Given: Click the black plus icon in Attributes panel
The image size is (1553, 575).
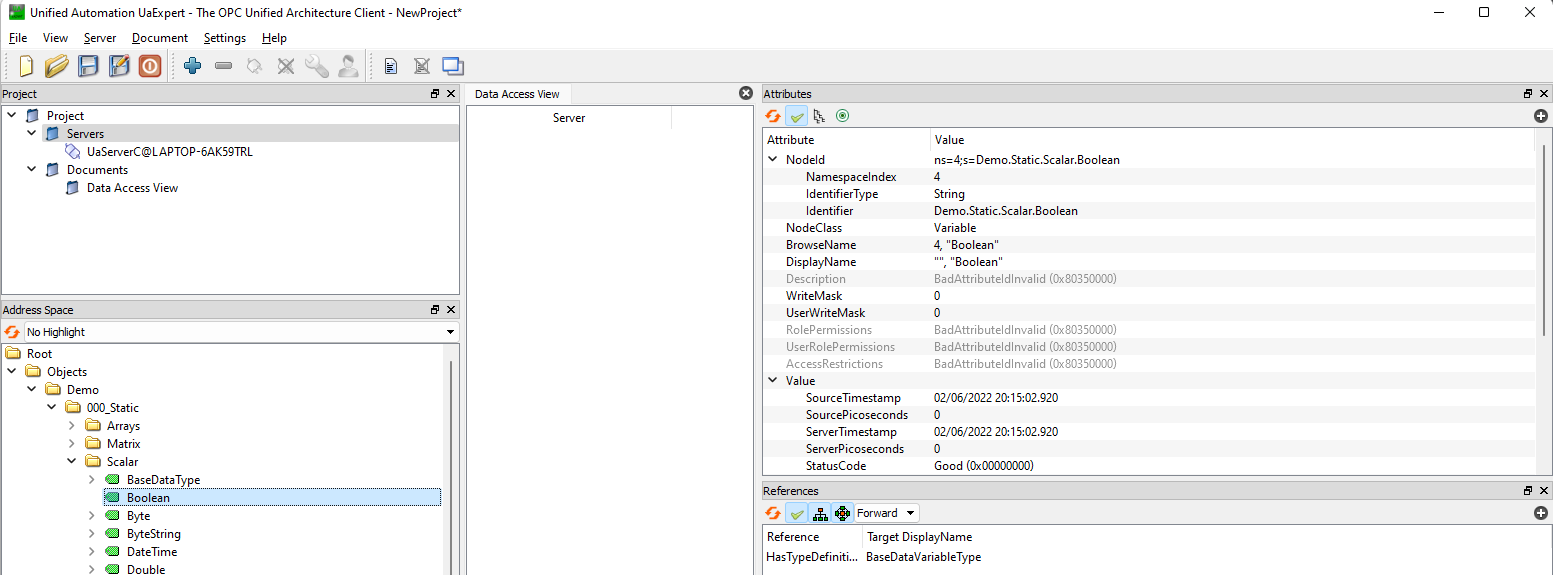Looking at the screenshot, I should [x=1540, y=116].
